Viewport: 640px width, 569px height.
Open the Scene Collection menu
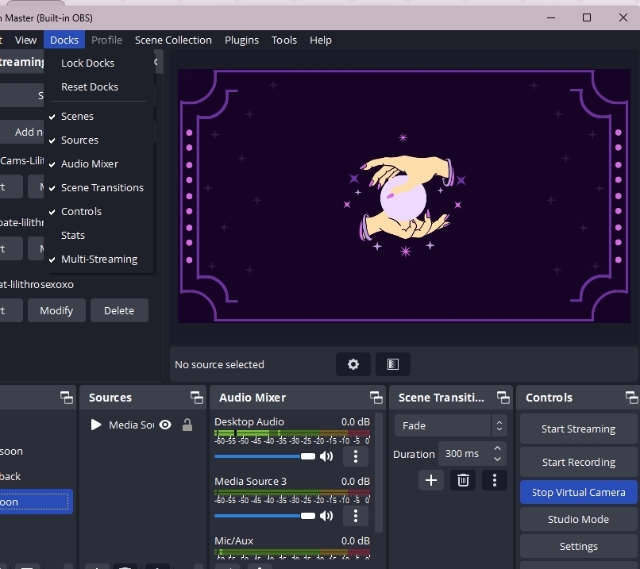[173, 40]
